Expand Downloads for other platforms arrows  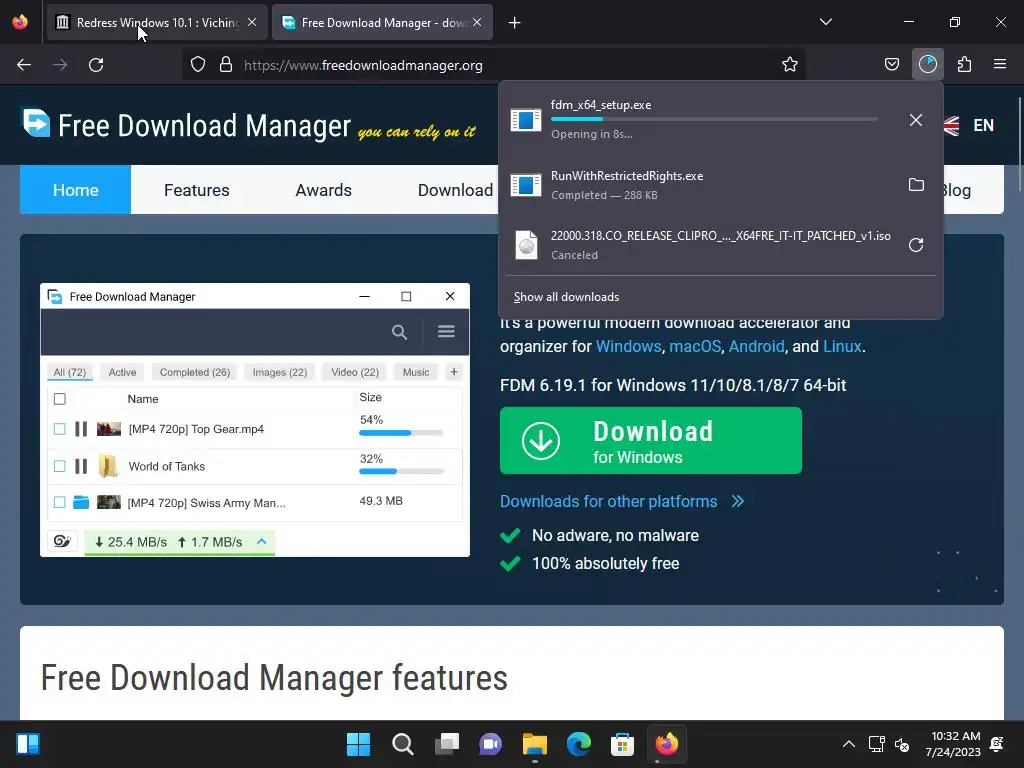coord(737,501)
